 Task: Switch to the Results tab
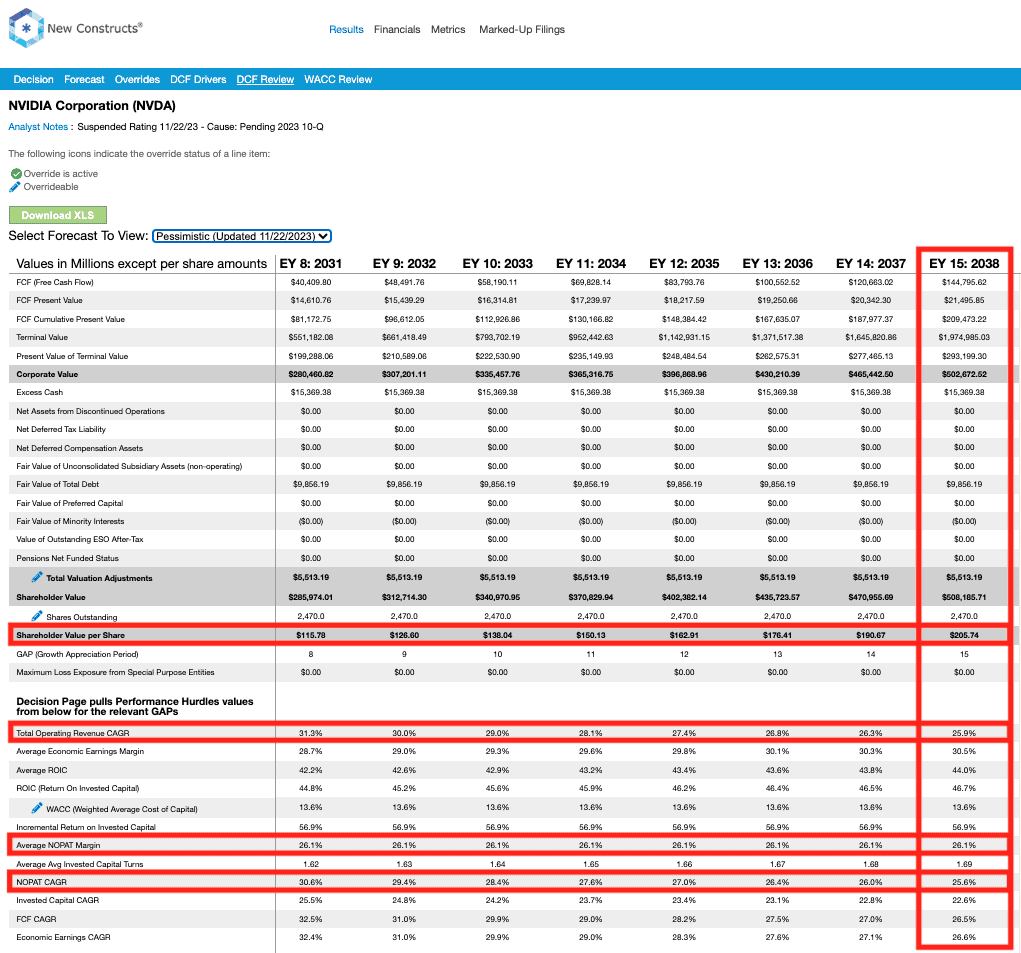tap(346, 29)
